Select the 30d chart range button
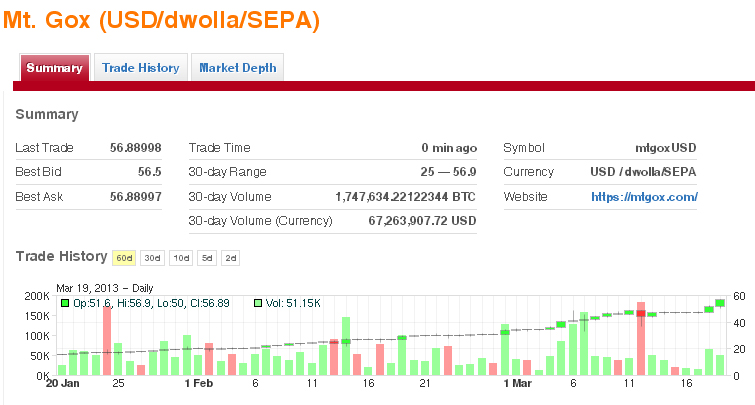Viewport: 755px width, 405px height. [152, 258]
